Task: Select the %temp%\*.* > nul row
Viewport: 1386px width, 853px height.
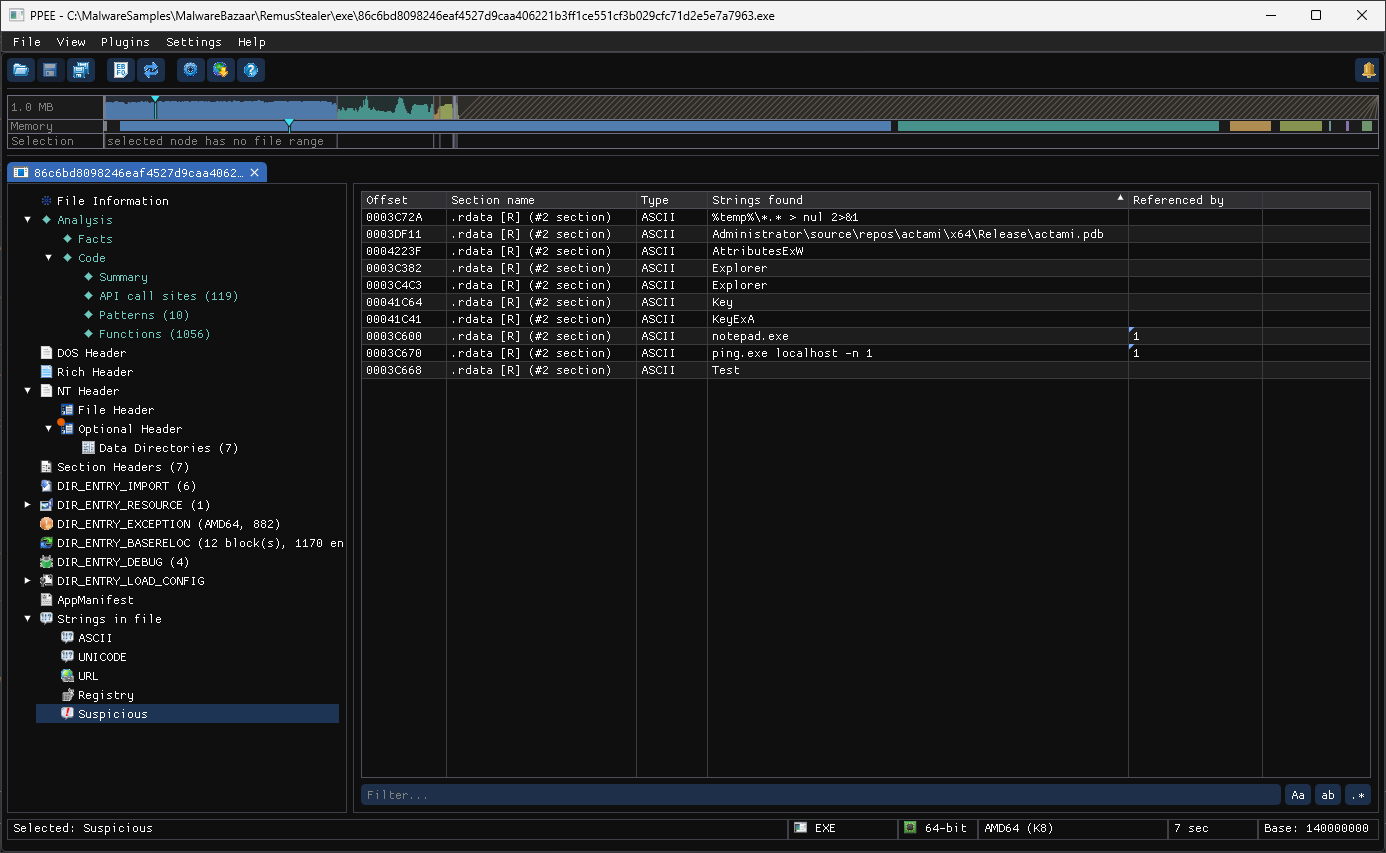Action: point(865,217)
